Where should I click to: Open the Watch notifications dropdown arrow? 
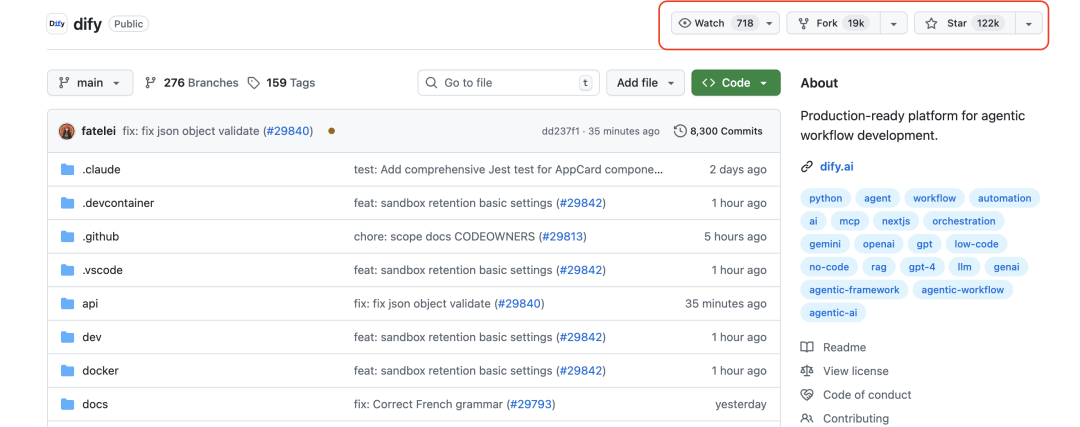[x=769, y=23]
